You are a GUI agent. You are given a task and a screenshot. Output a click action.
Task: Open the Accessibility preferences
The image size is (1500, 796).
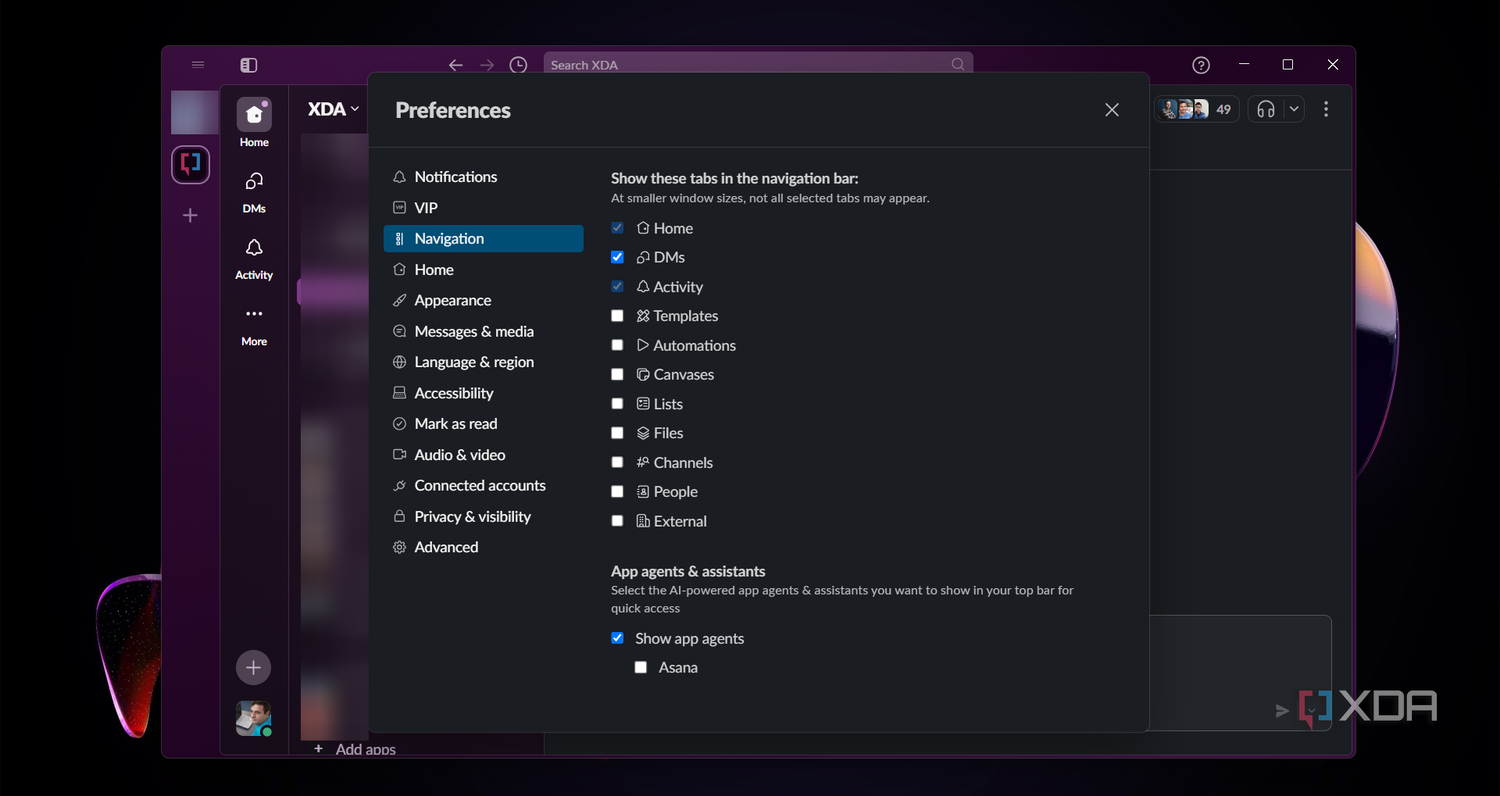coord(484,393)
